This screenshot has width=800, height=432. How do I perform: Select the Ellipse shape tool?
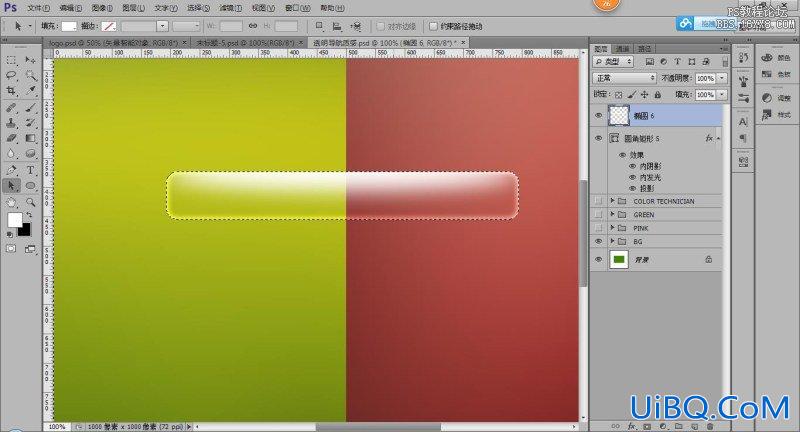tap(31, 186)
